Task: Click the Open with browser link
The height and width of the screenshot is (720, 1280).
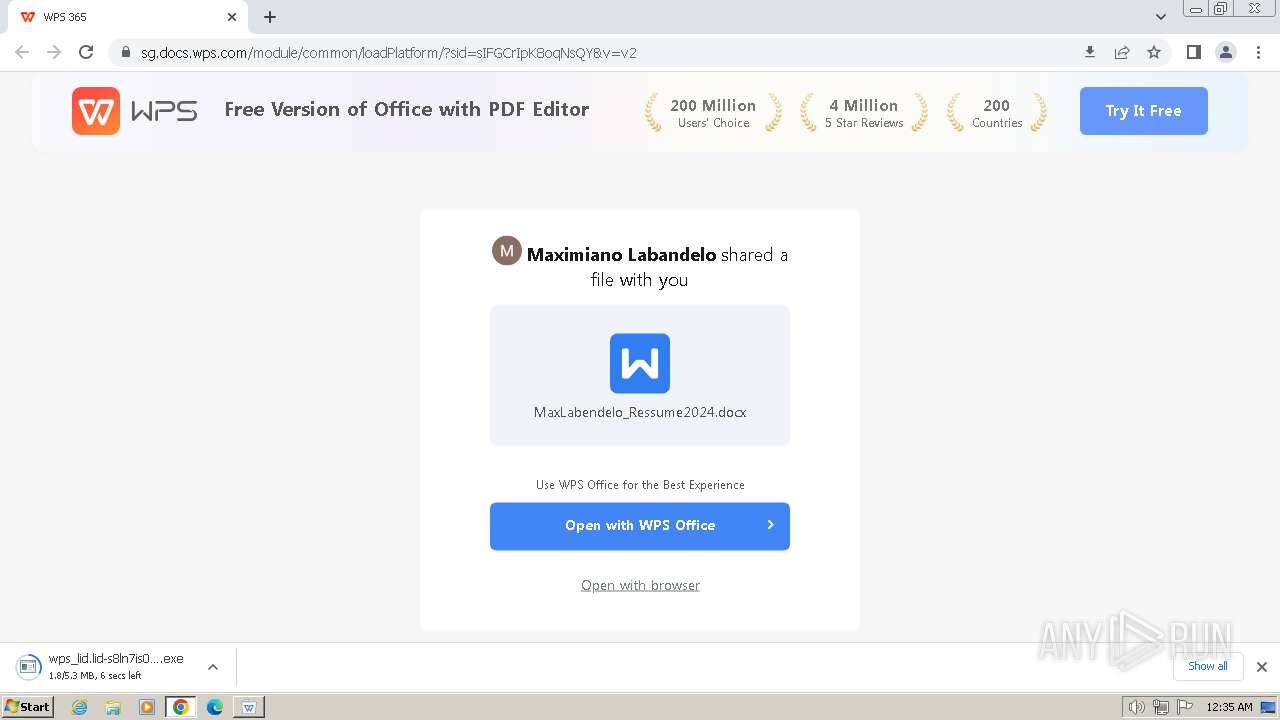Action: click(640, 585)
